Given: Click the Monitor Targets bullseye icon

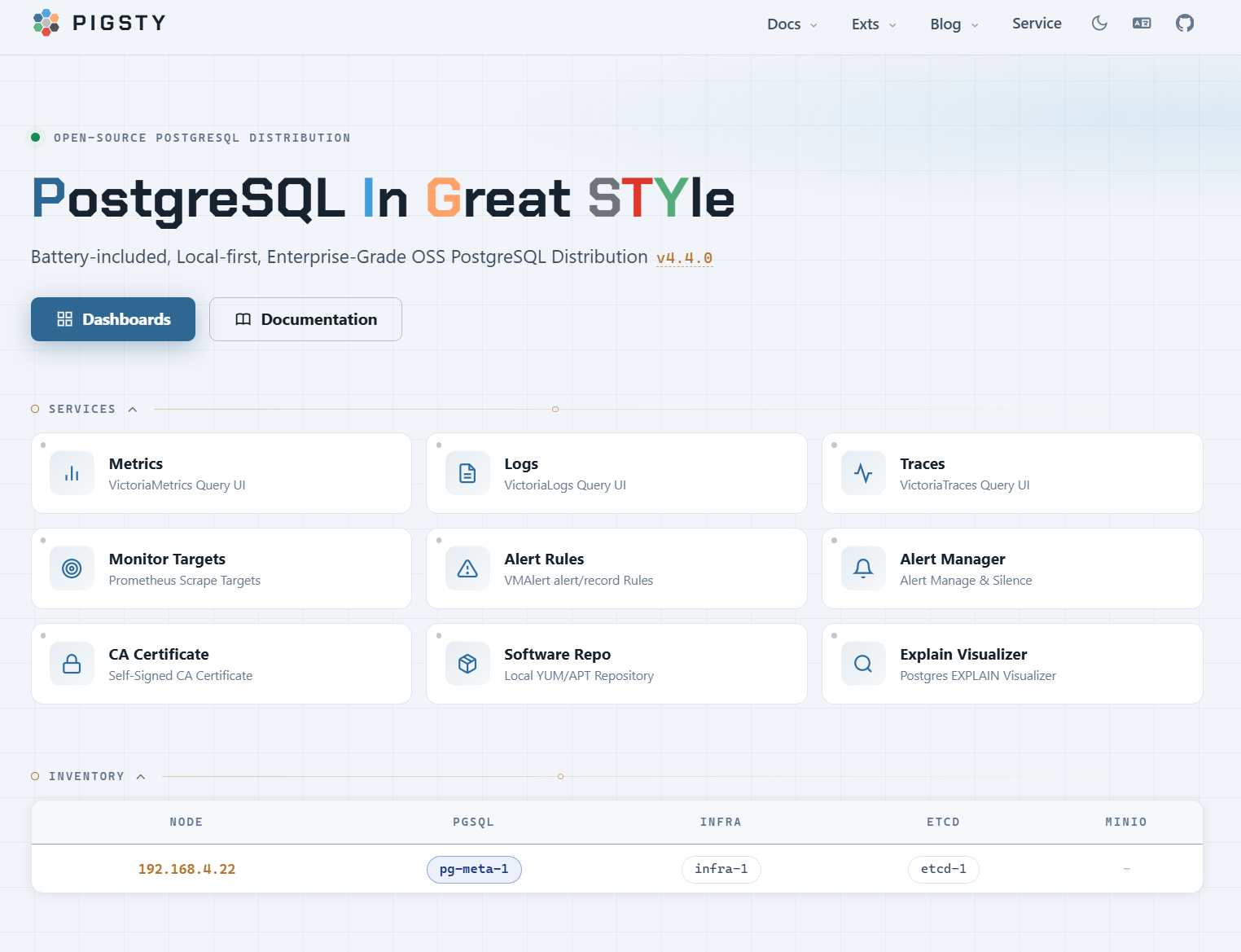Looking at the screenshot, I should (x=72, y=568).
